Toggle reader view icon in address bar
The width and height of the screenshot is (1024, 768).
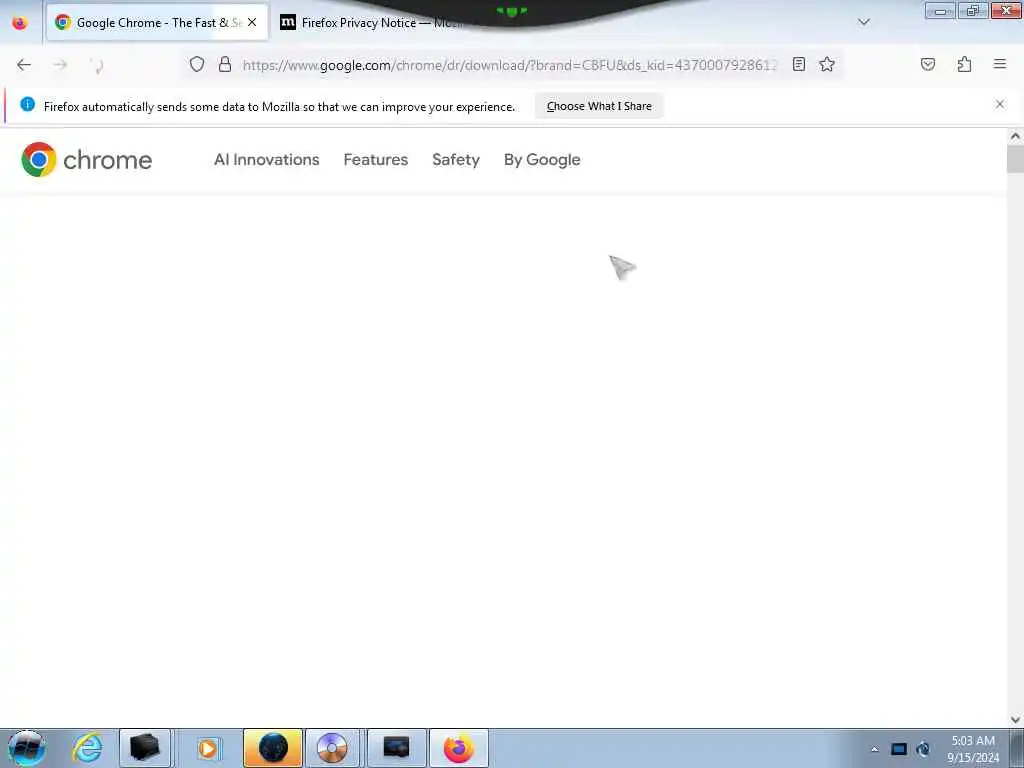(799, 64)
